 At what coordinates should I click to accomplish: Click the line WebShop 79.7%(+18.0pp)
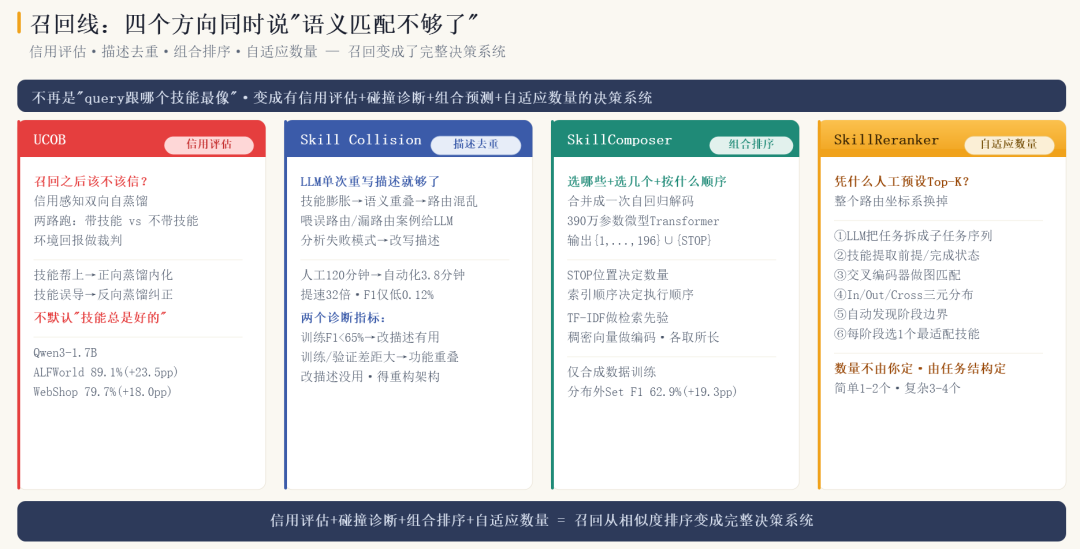click(x=103, y=392)
